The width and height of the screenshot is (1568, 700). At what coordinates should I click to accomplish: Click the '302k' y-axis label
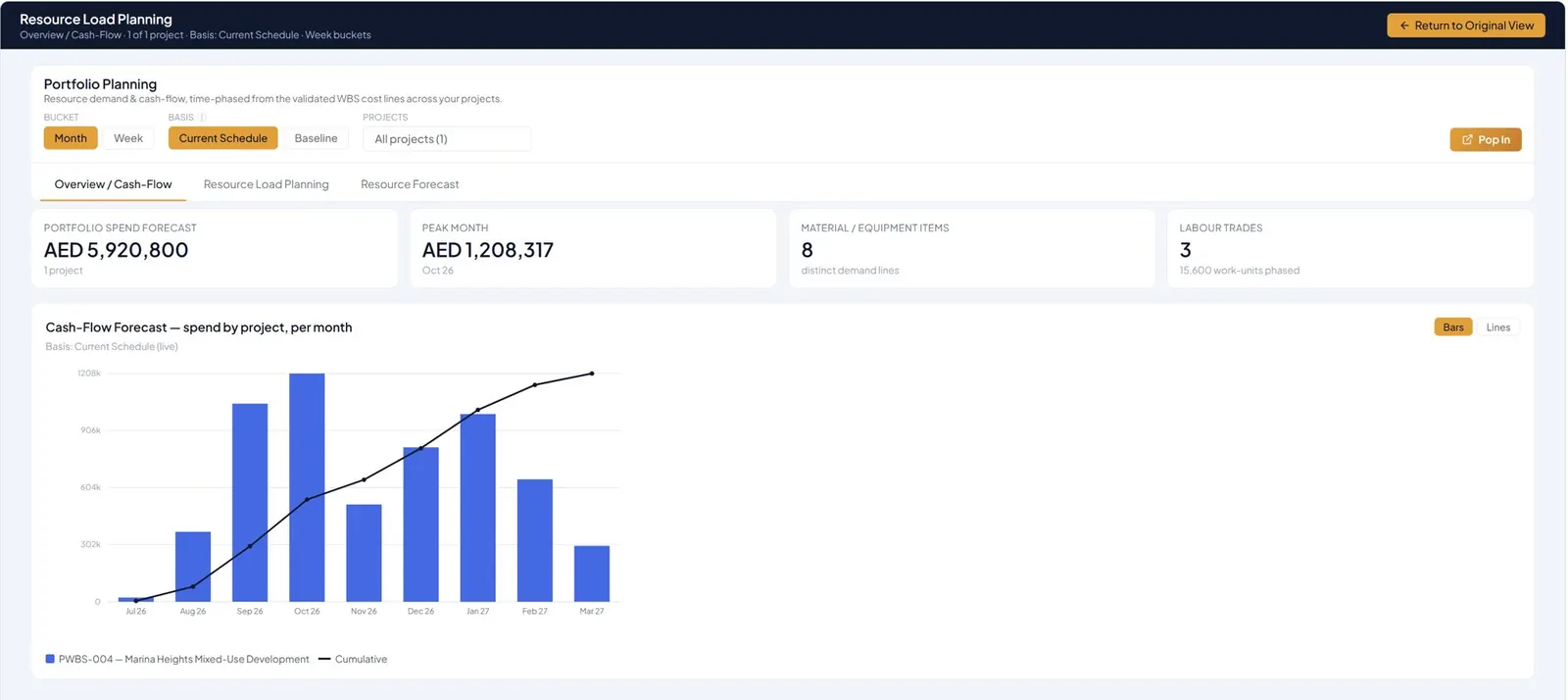(x=90, y=544)
